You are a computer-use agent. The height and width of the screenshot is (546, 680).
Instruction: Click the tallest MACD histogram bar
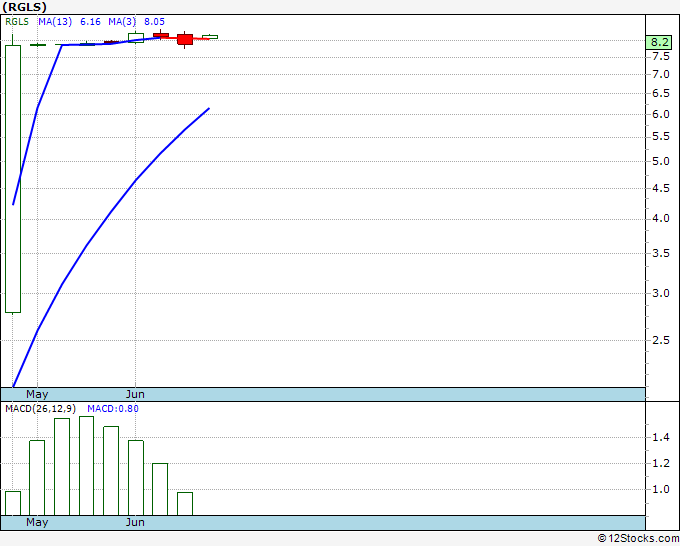pos(86,466)
